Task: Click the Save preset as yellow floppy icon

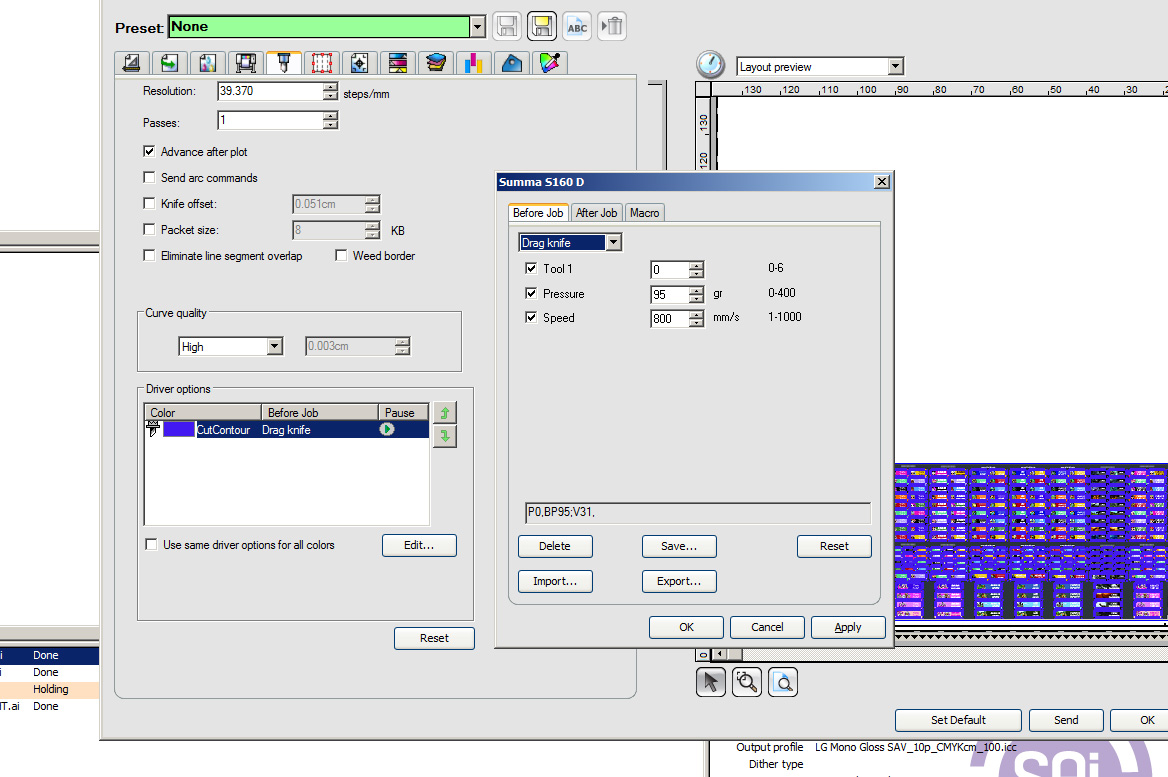Action: click(x=542, y=27)
